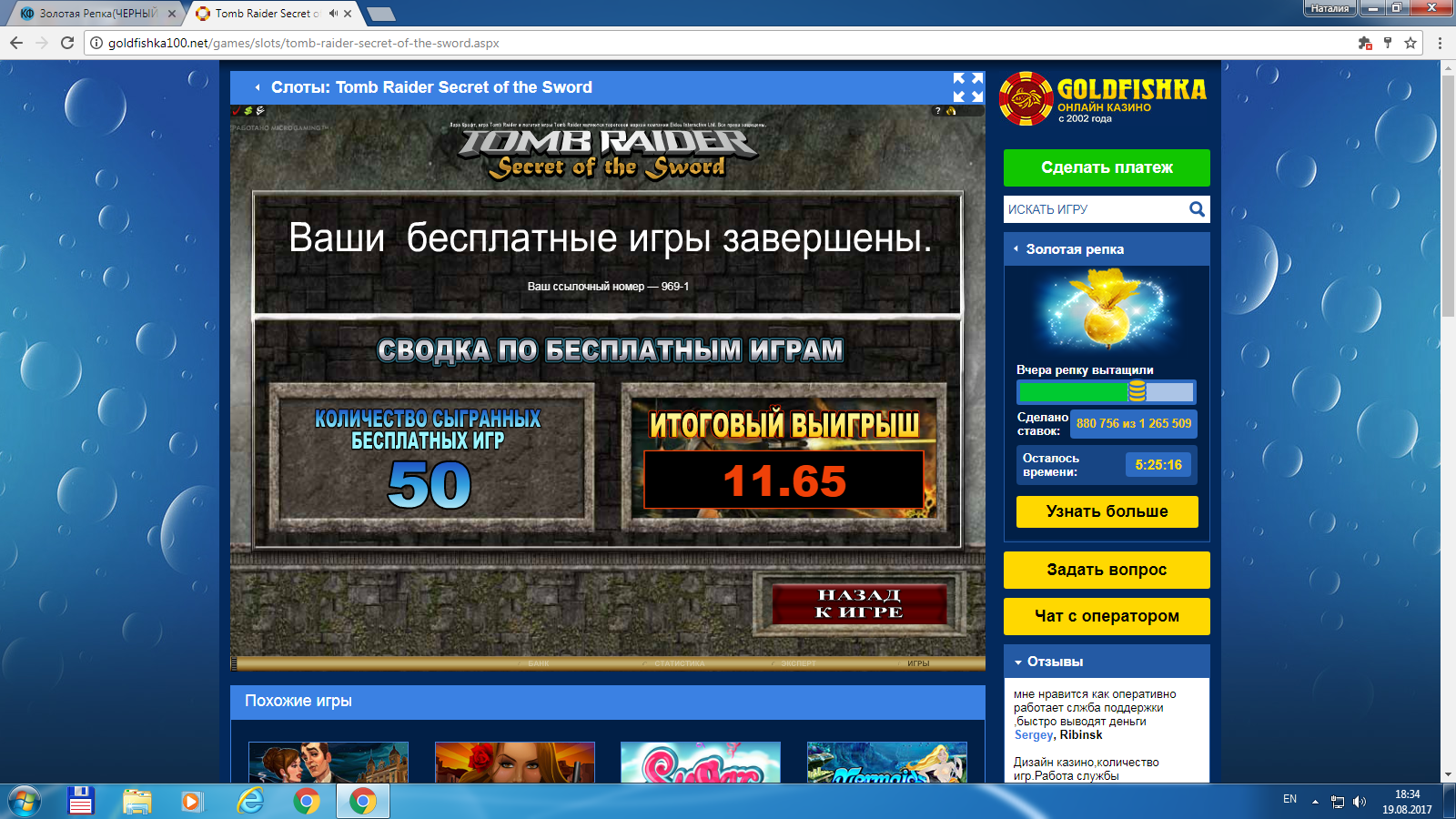Mute the Tomb Raider tab audio

[x=333, y=14]
